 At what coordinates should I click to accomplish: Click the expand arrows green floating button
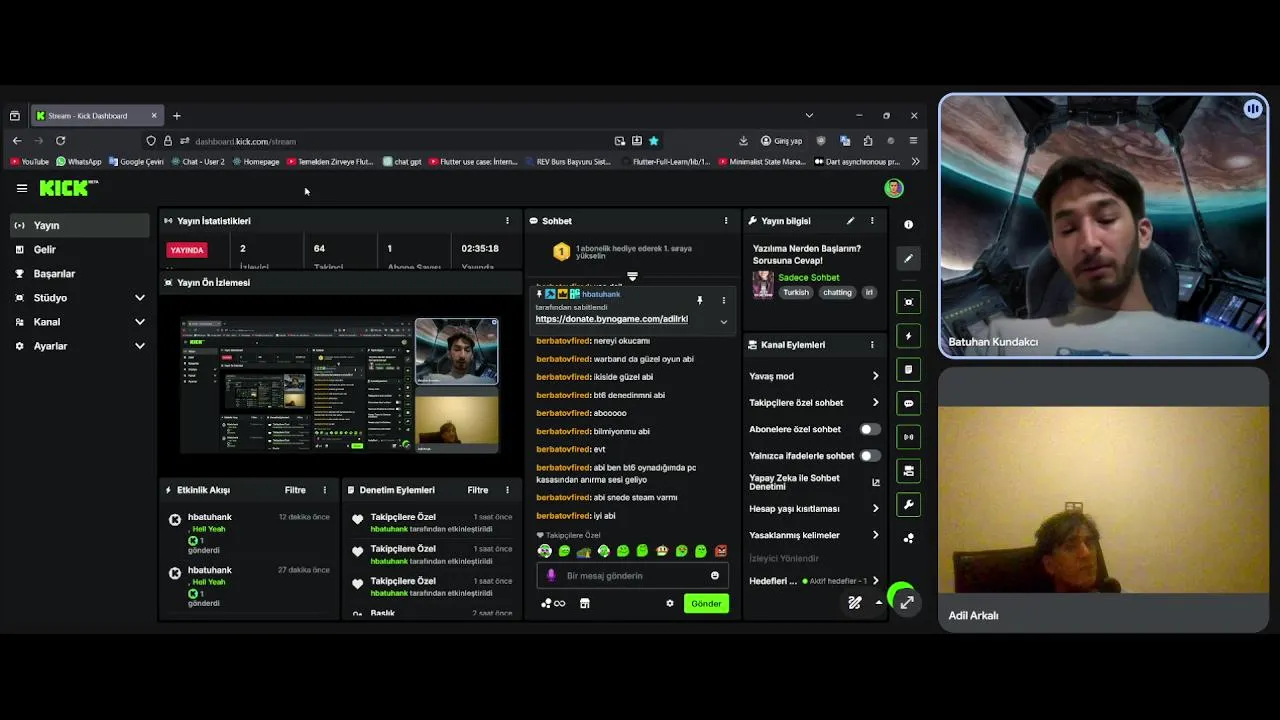point(906,602)
